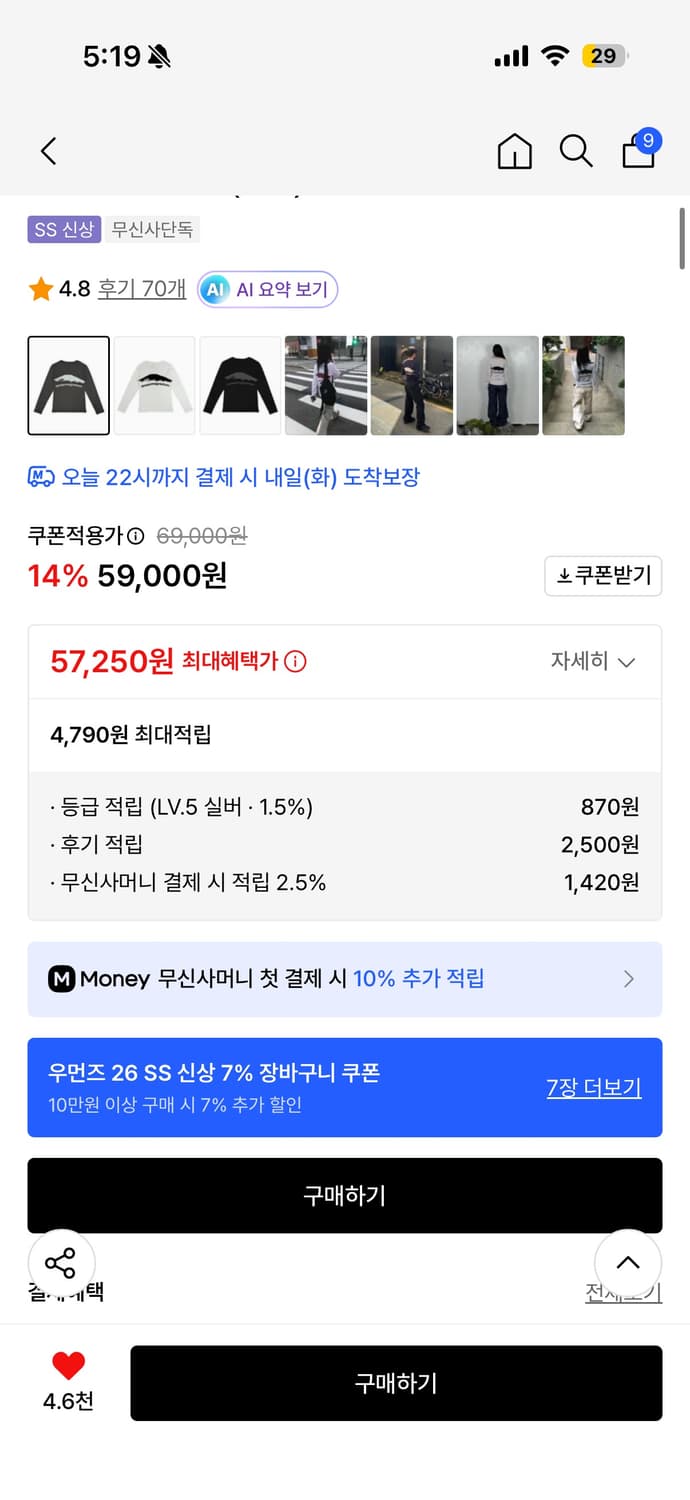The height and width of the screenshot is (1500, 690).
Task: Tap the info icon next to 쿠폰적용가
Action: (135, 536)
